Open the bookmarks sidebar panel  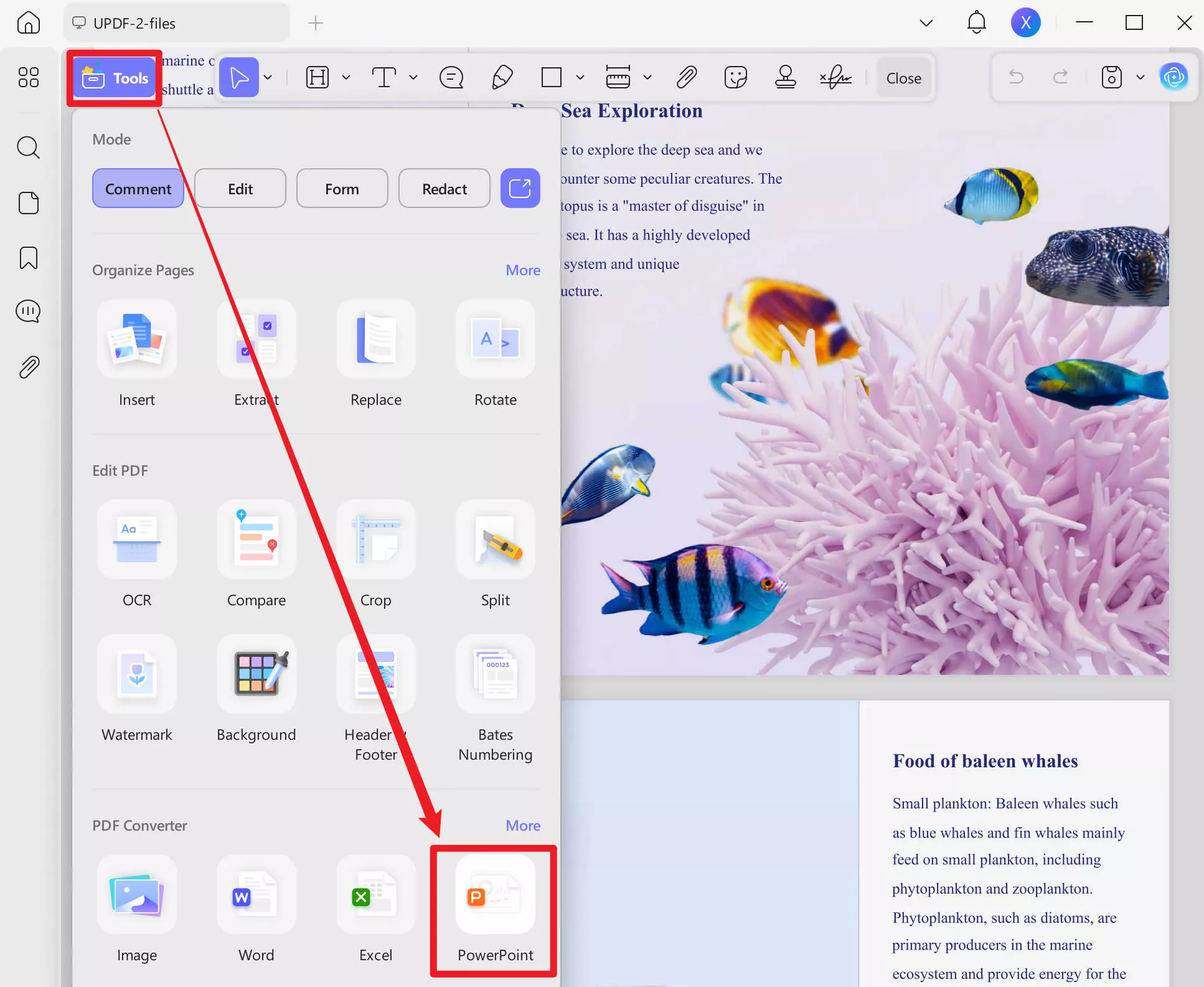click(29, 257)
